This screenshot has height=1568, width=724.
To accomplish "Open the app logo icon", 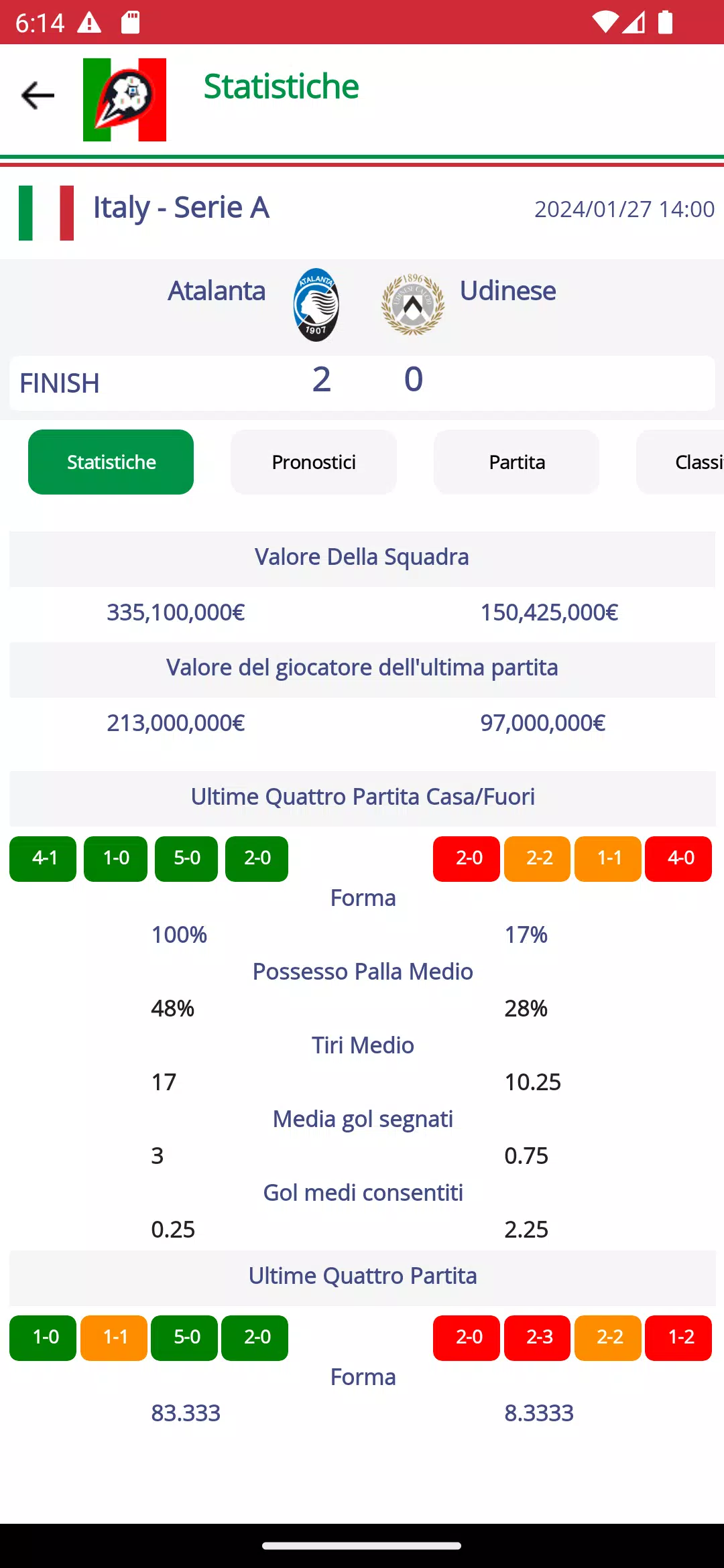I will click(x=125, y=98).
